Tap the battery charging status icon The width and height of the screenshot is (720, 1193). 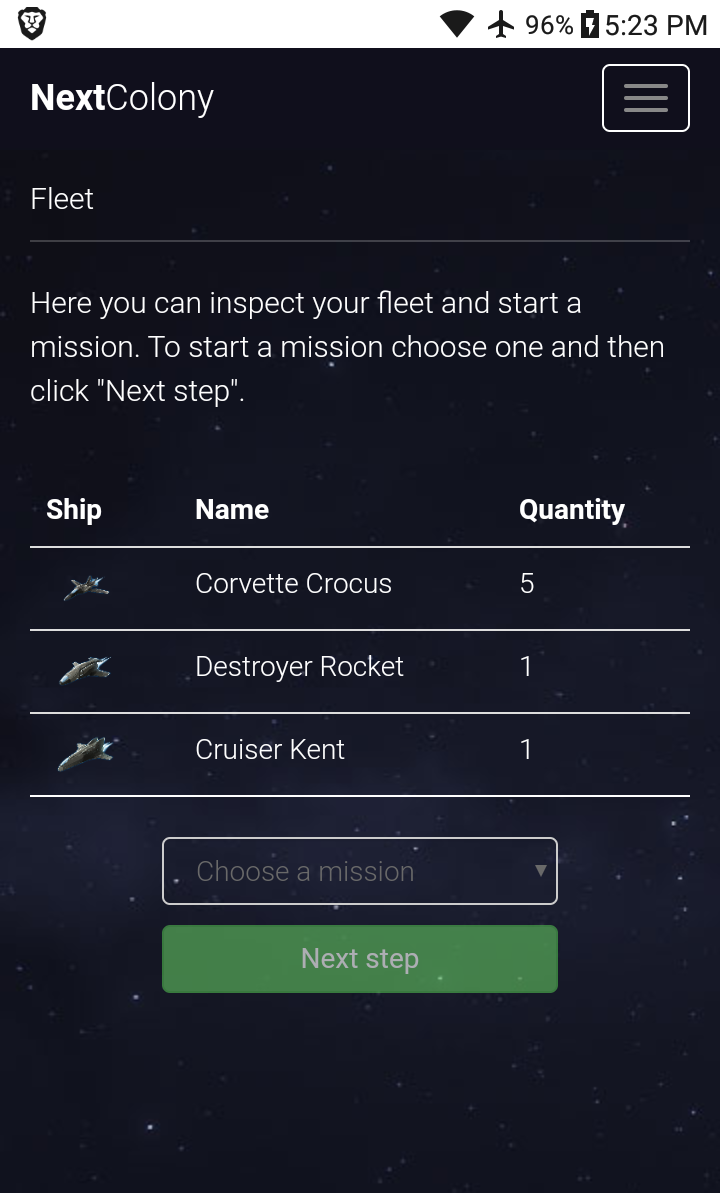[590, 24]
